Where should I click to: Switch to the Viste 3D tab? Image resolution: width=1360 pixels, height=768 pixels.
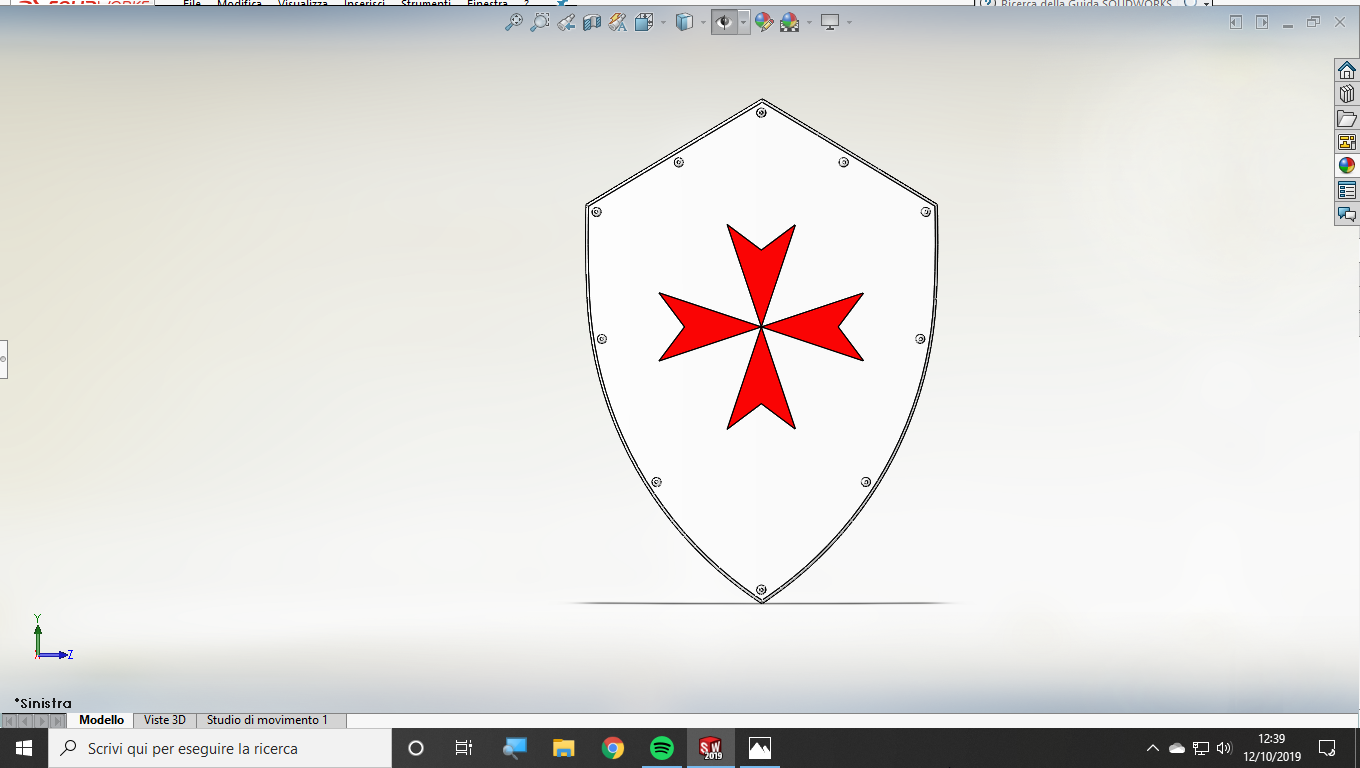(x=165, y=720)
